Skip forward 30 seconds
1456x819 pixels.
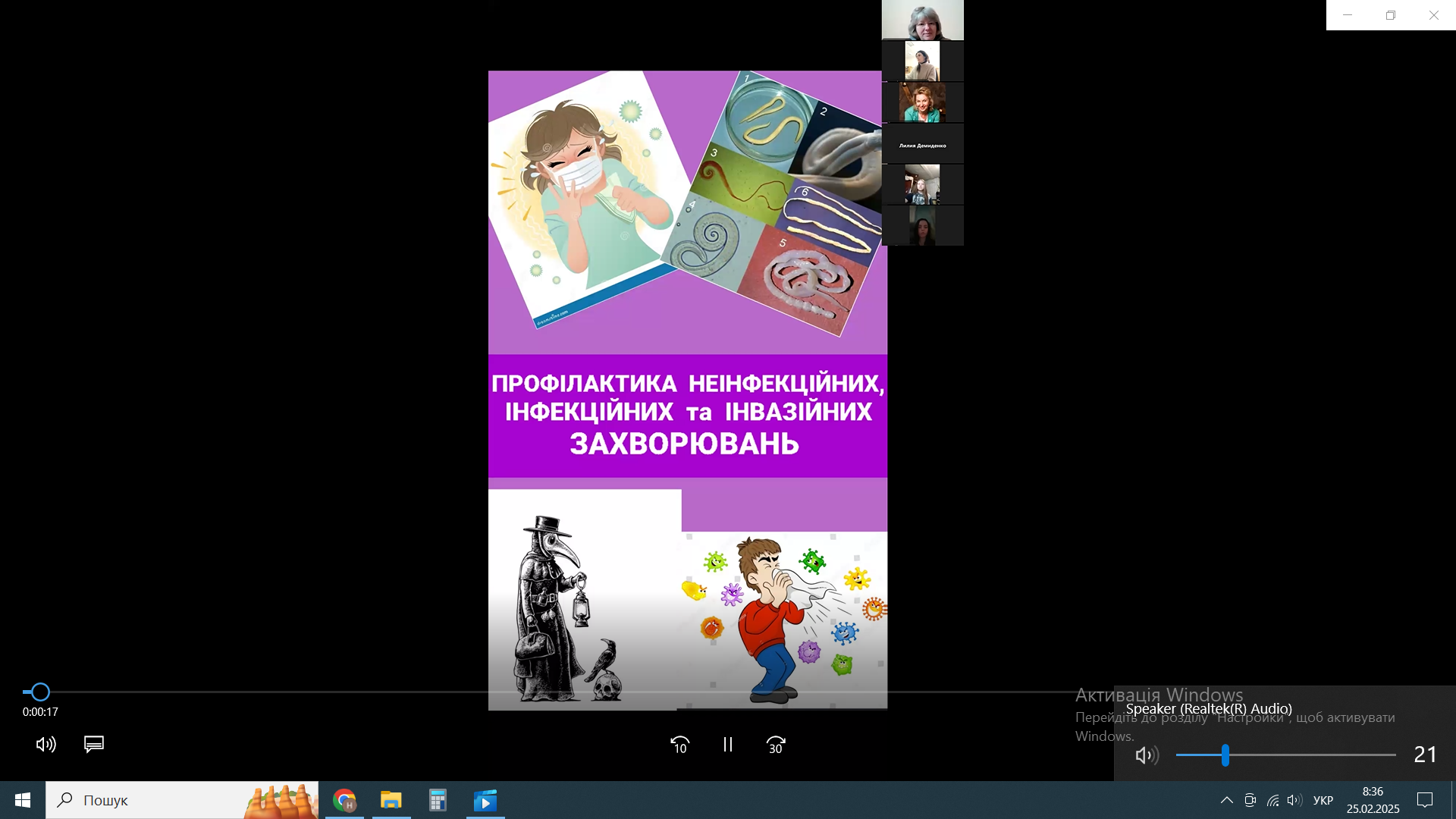776,745
